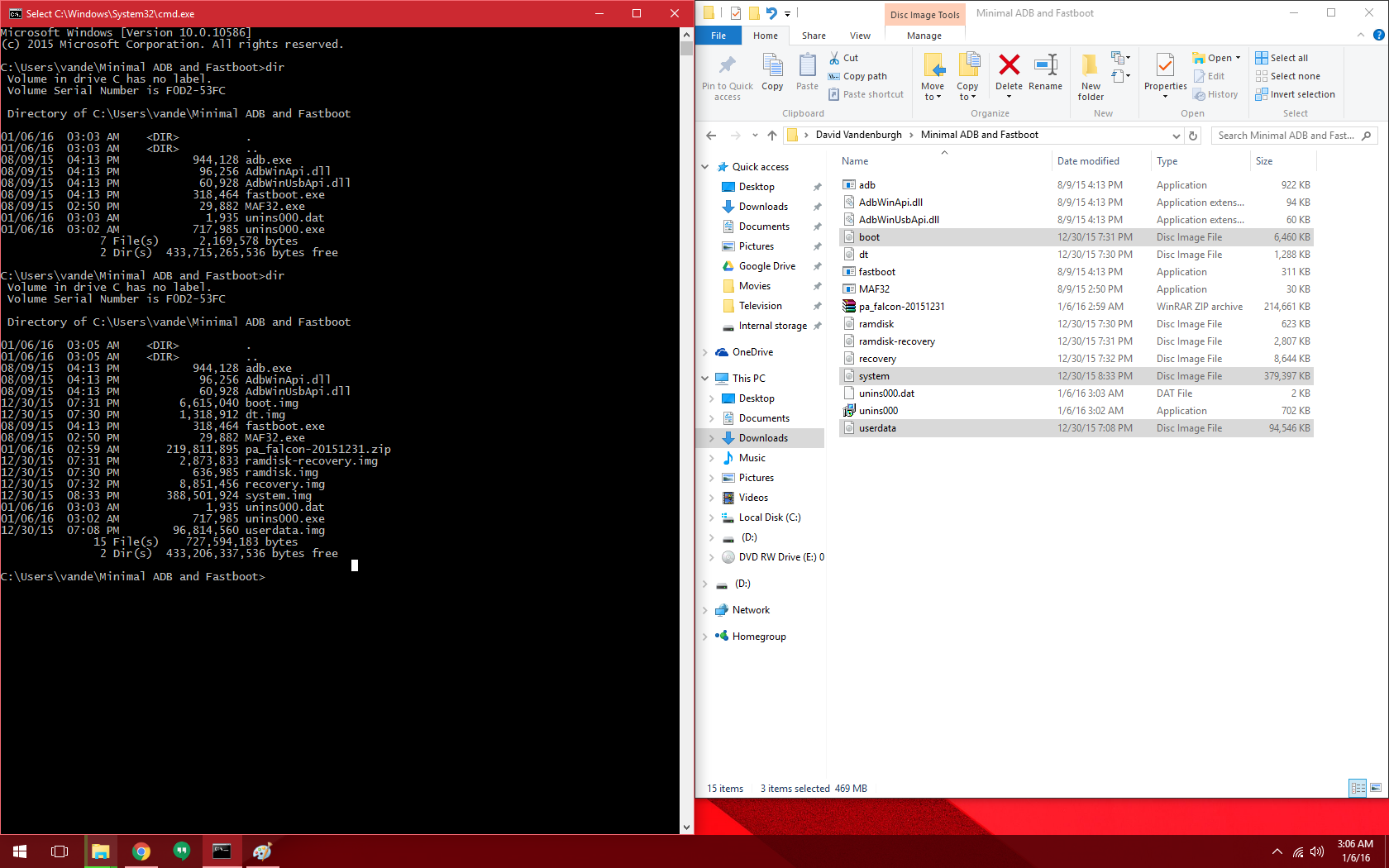Rename the selected item
This screenshot has height=868, width=1389.
coord(1045,72)
